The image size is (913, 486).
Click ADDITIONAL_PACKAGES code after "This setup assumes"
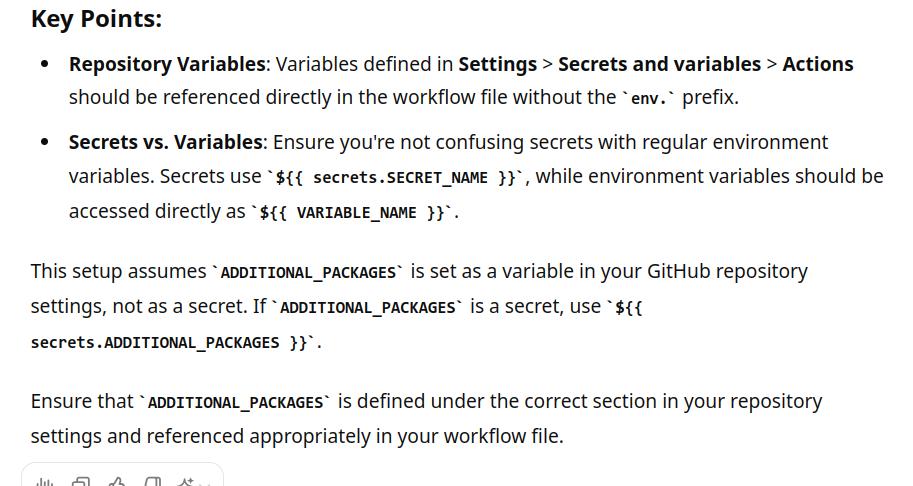308,273
